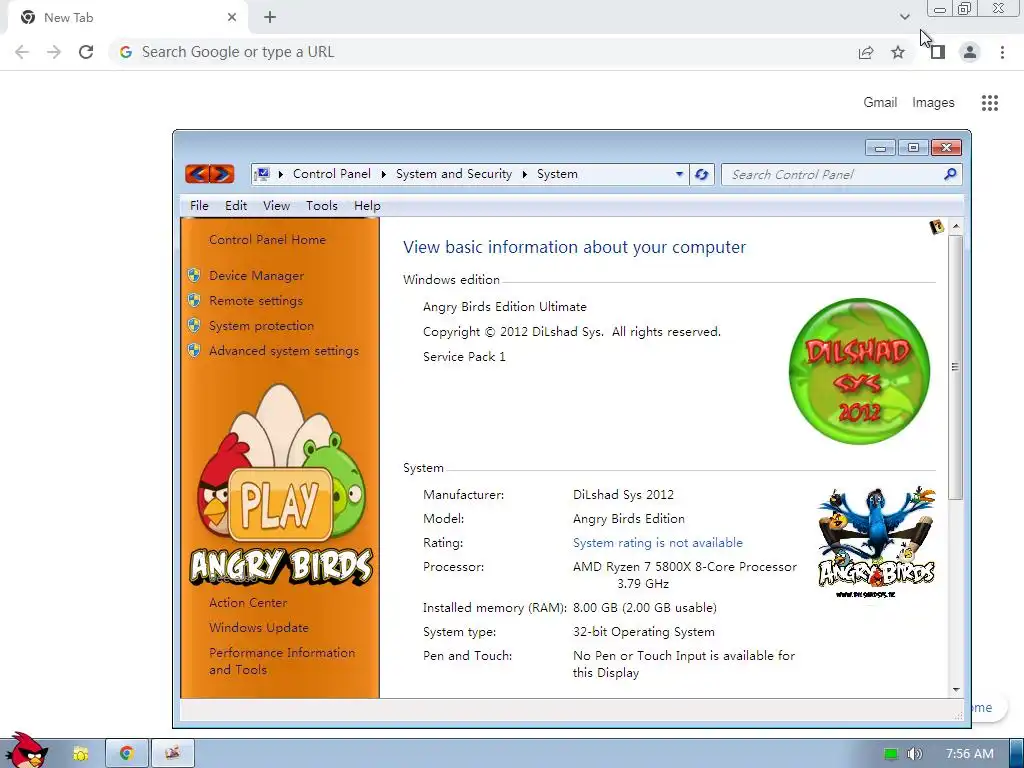Click the shield icon beside Device Manager
Image resolution: width=1024 pixels, height=768 pixels.
(x=194, y=276)
